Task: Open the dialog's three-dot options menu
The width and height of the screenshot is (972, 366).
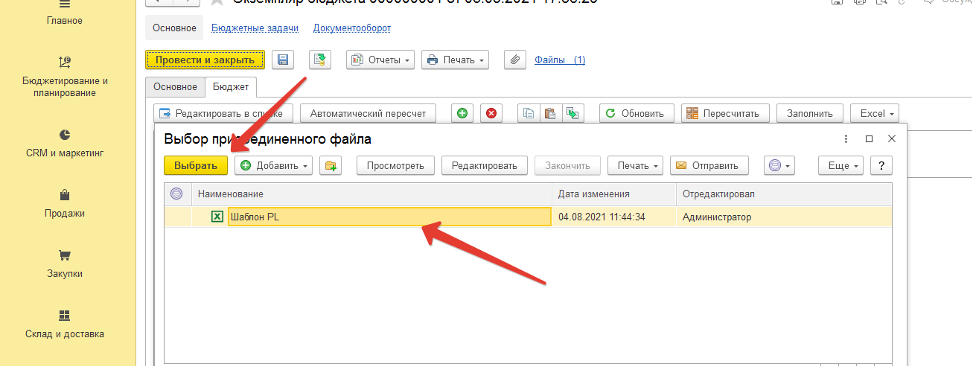Action: 847,139
